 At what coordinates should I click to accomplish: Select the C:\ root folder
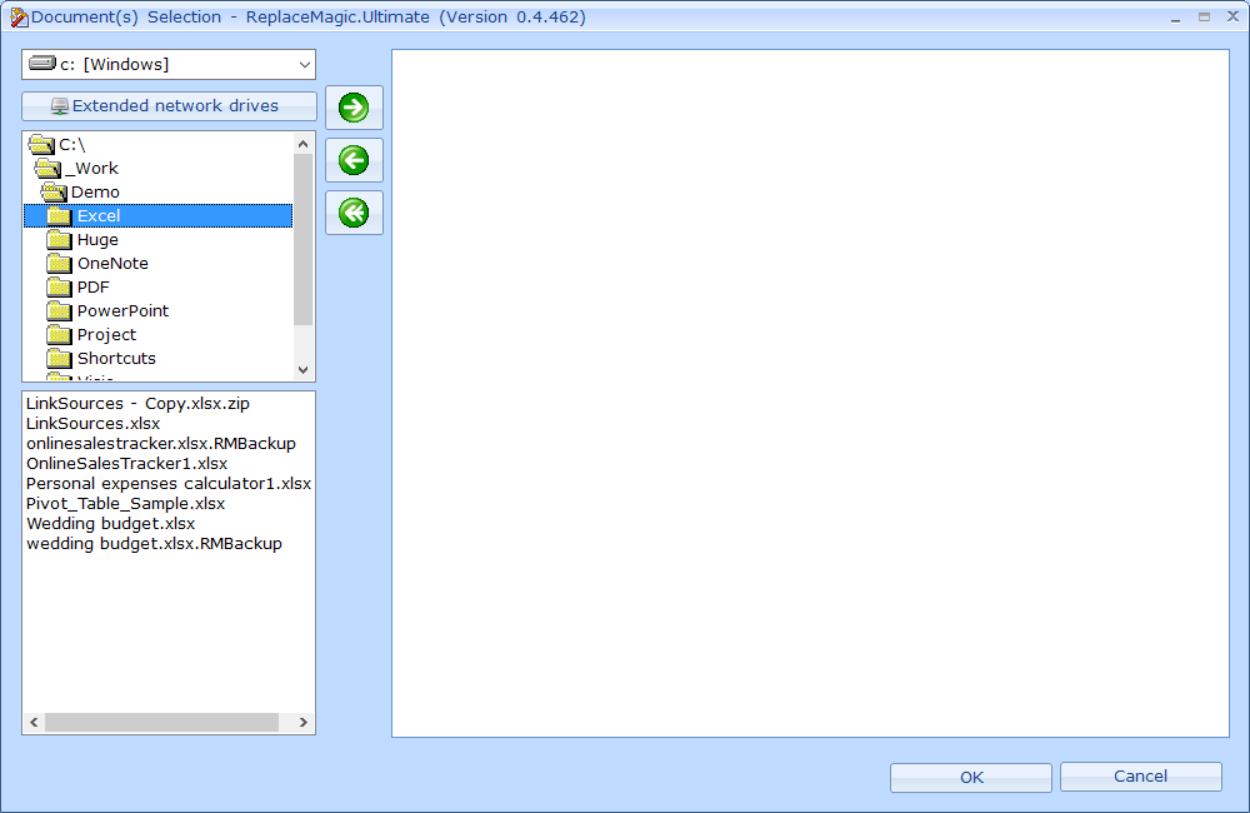(x=72, y=145)
